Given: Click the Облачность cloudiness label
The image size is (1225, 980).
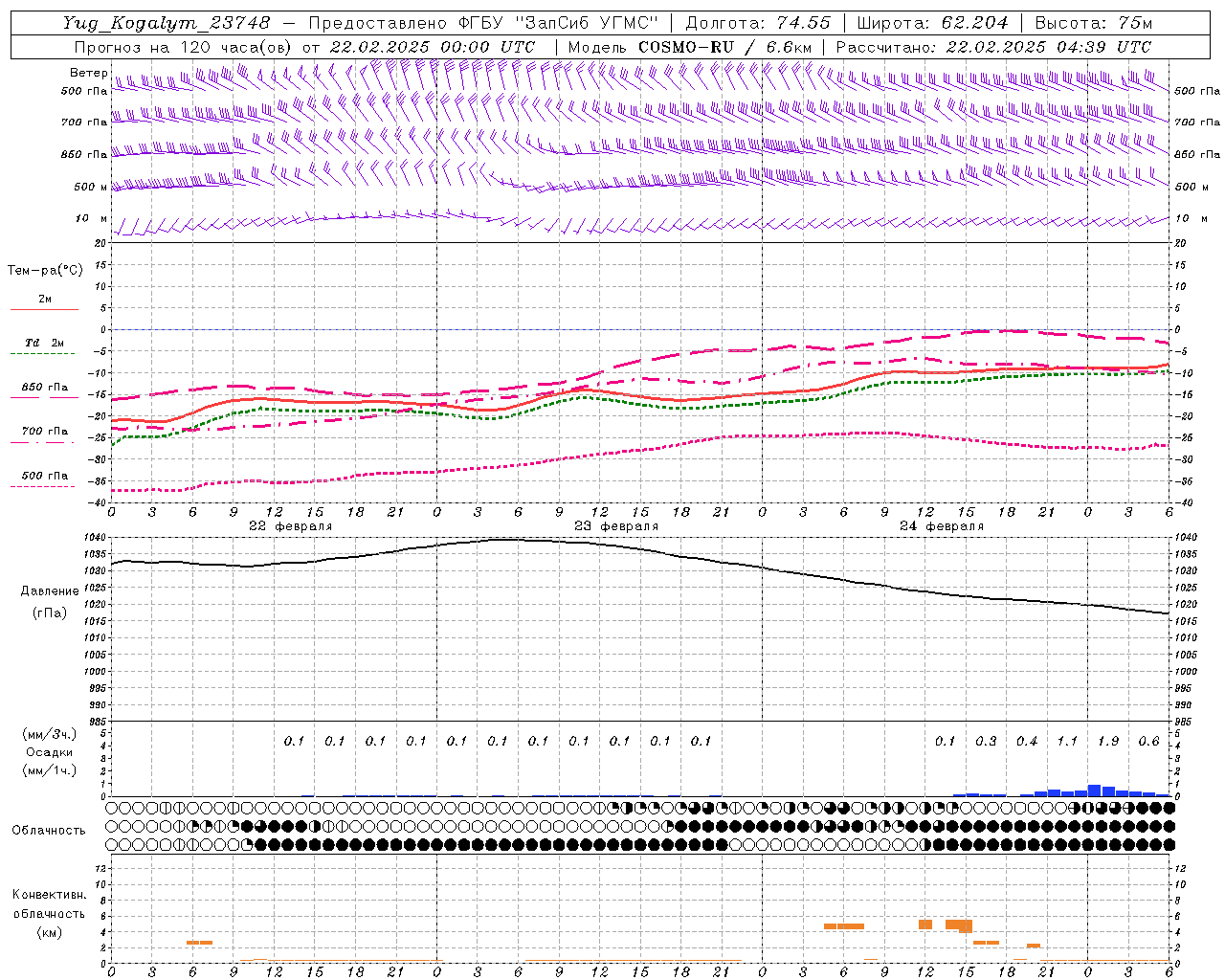Looking at the screenshot, I should click(49, 830).
